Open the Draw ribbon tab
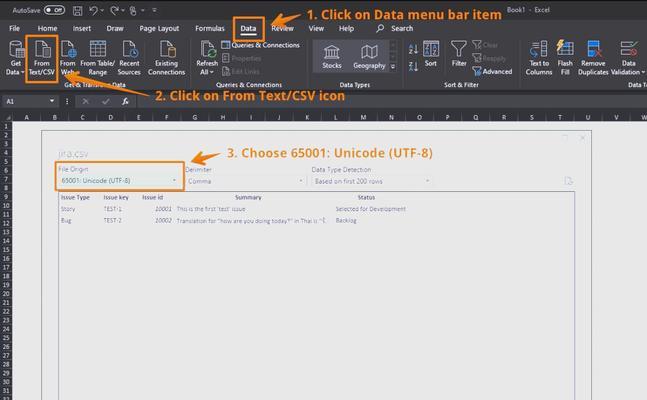 pos(115,28)
